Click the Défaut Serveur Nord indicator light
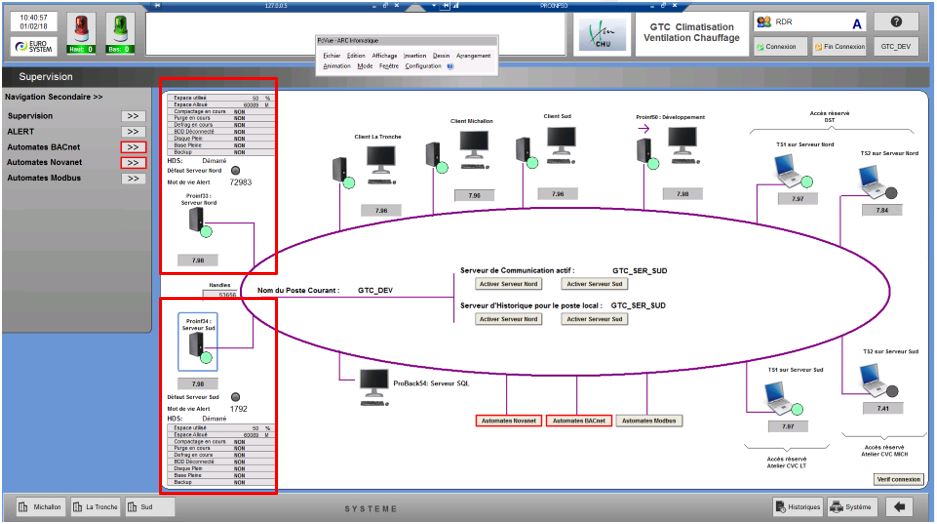The width and height of the screenshot is (937, 524). pos(236,171)
